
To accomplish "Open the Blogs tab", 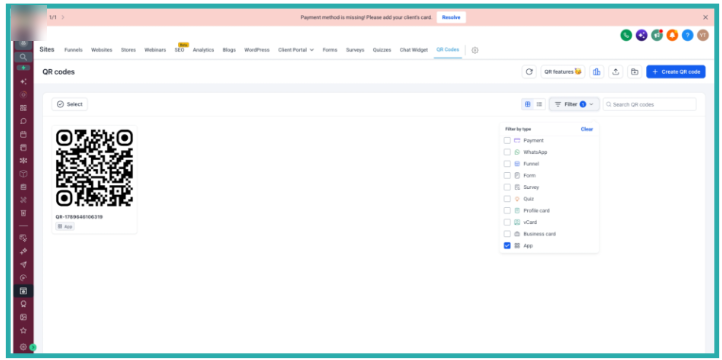I will click(229, 50).
